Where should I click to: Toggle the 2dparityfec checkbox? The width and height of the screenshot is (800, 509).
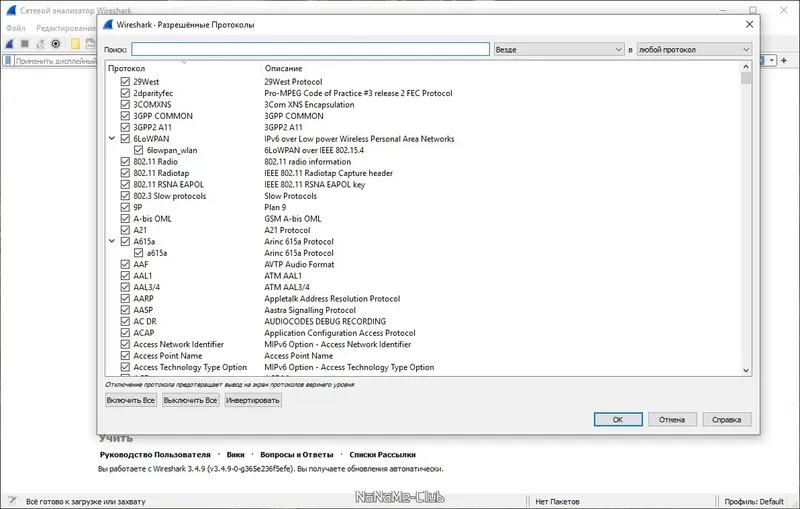click(125, 93)
